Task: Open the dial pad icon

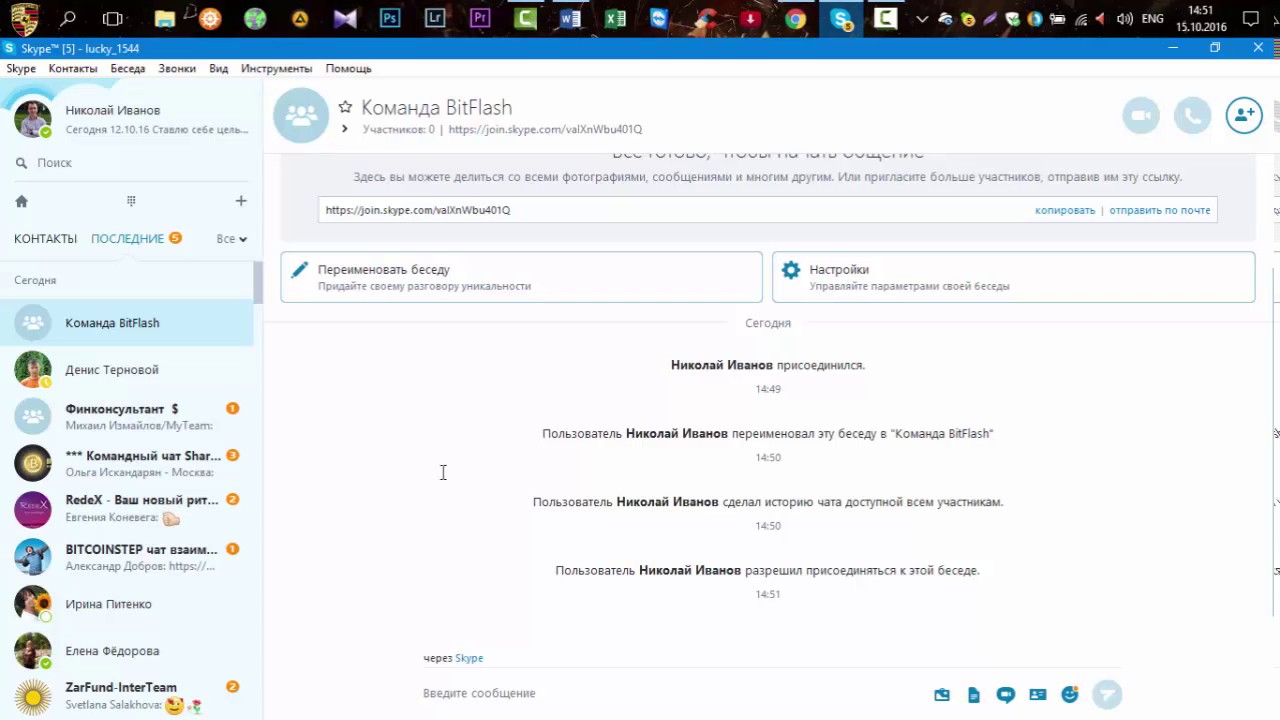Action: click(x=131, y=201)
